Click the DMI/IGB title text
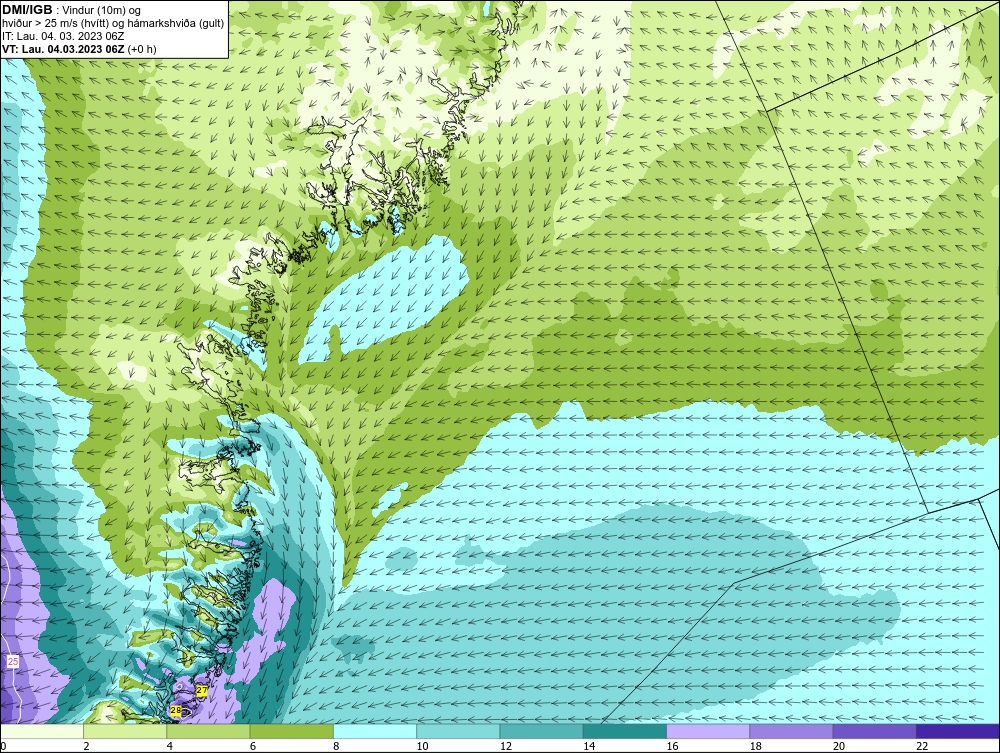The image size is (1000, 753). [x=28, y=10]
